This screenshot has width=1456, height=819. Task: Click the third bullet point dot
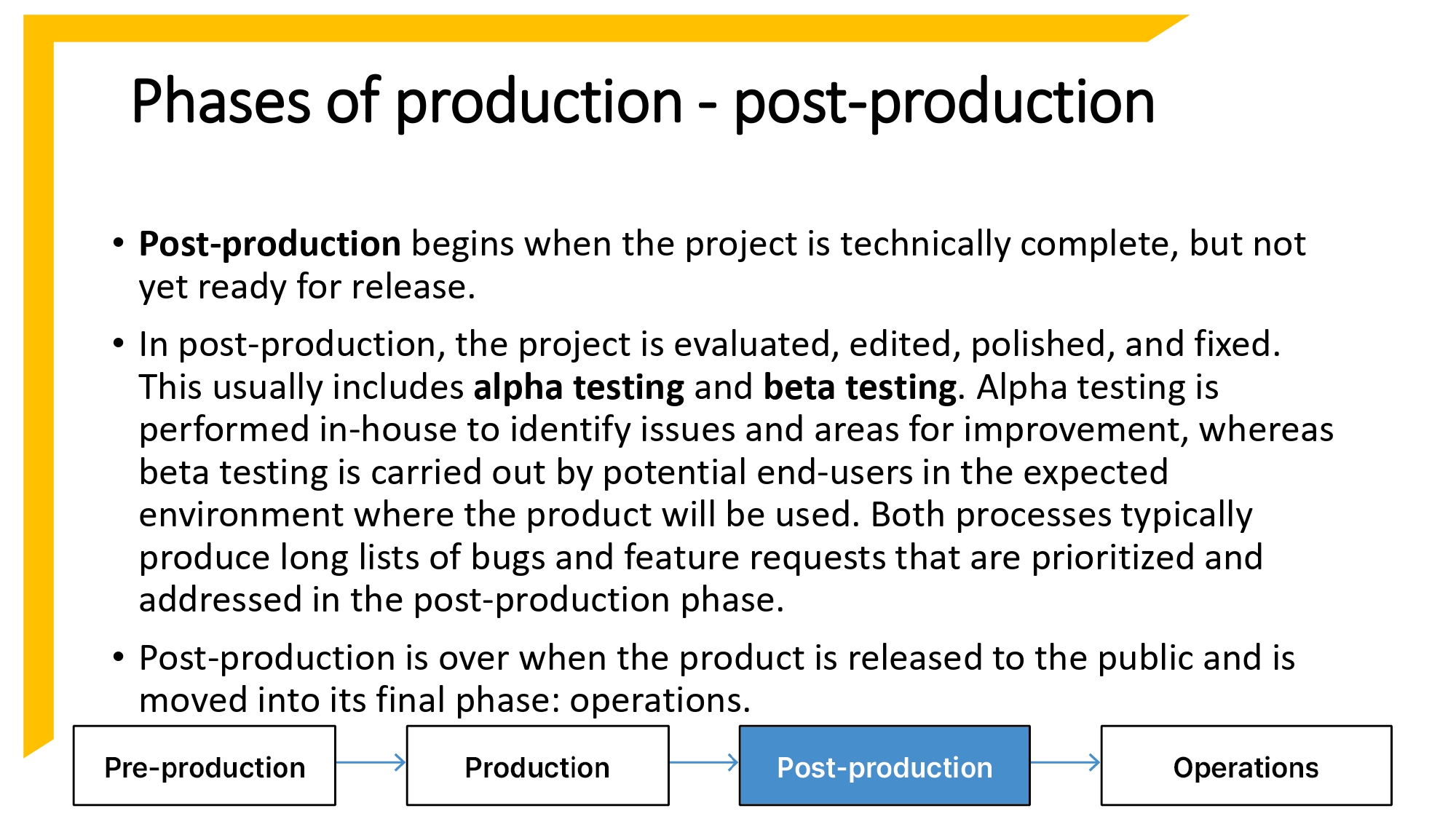coord(119,657)
